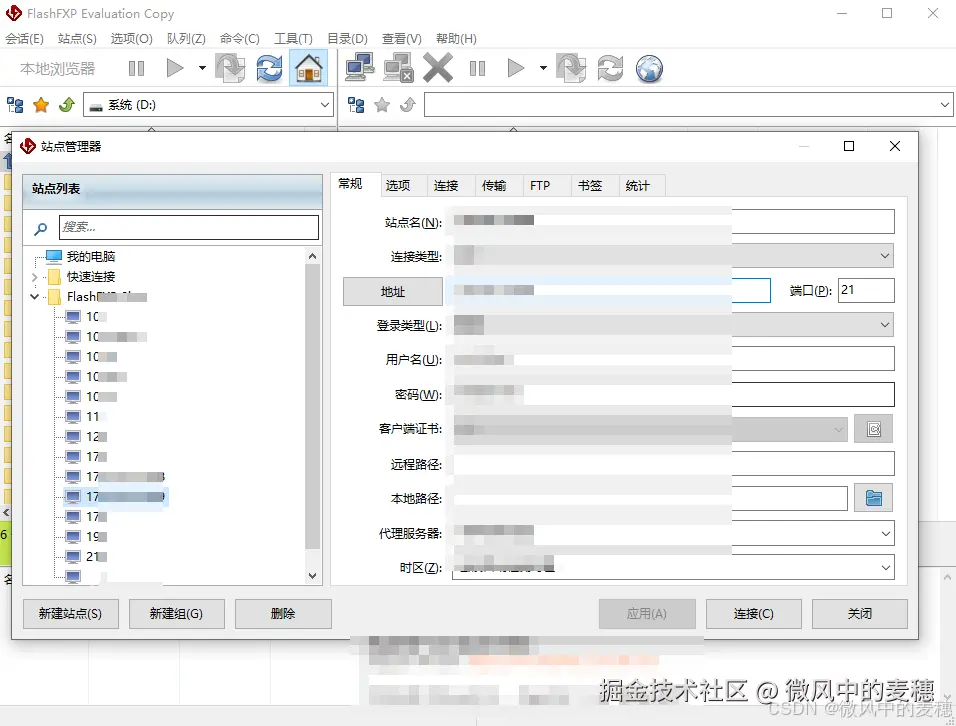This screenshot has height=726, width=956.
Task: Open the 连接类型 dropdown
Action: pos(884,255)
